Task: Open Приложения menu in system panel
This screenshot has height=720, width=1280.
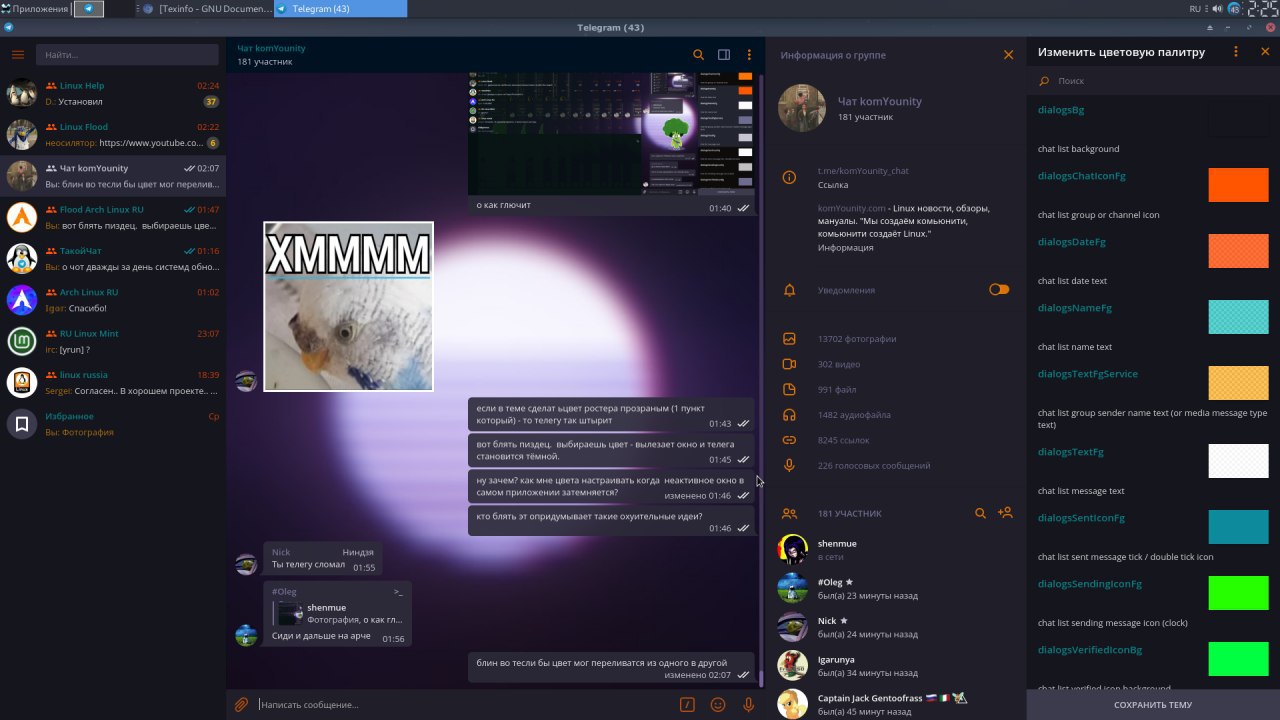Action: coord(35,8)
